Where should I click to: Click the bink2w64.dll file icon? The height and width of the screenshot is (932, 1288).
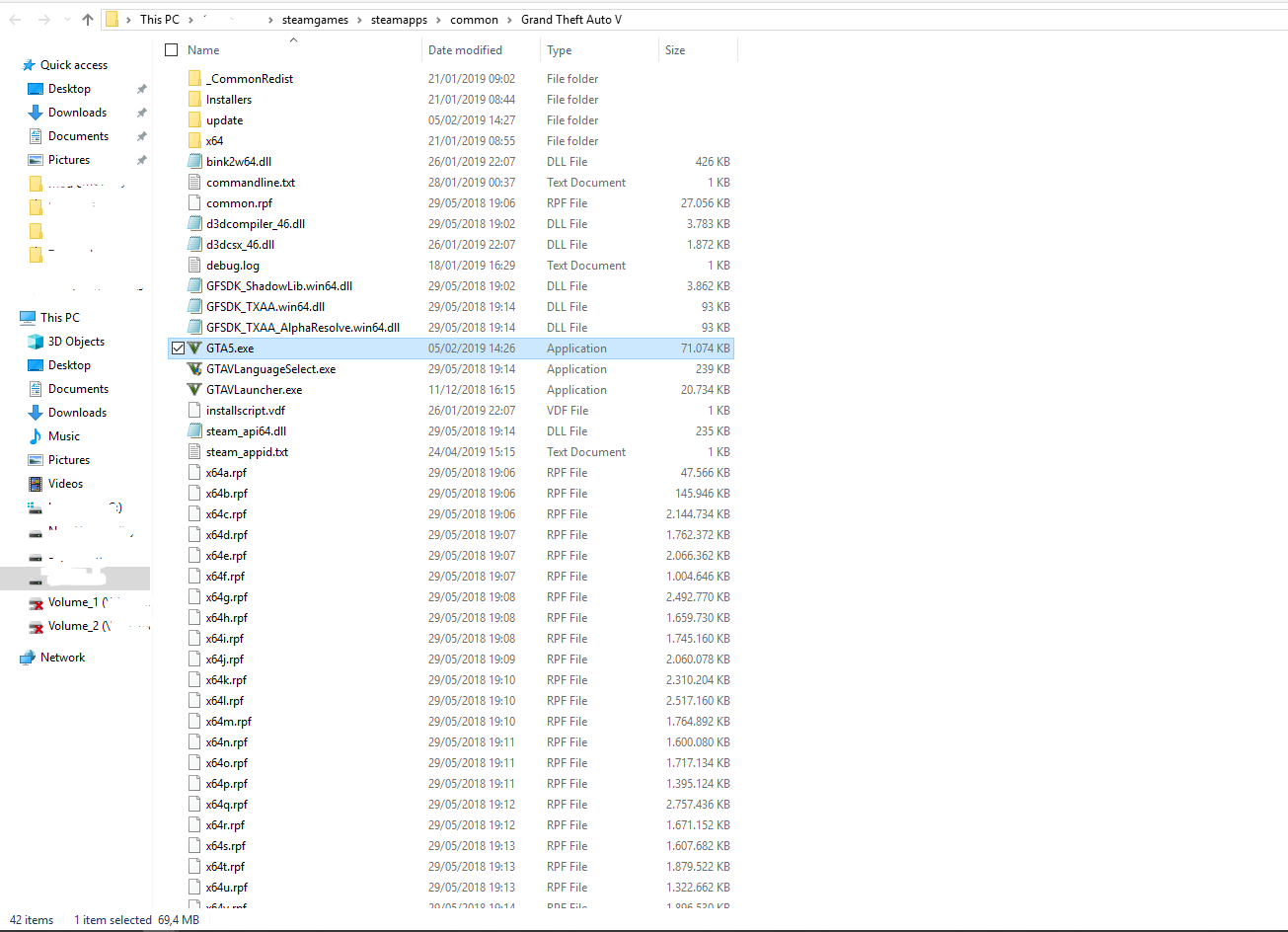pyautogui.click(x=194, y=162)
